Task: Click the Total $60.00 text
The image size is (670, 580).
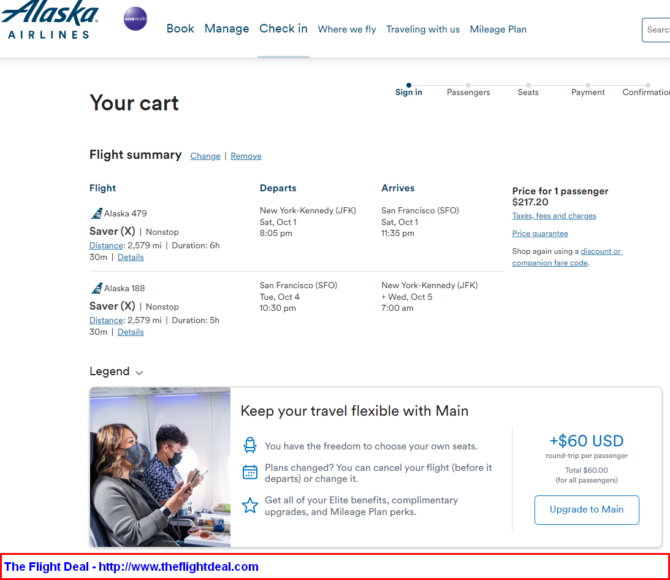Action: (x=587, y=470)
